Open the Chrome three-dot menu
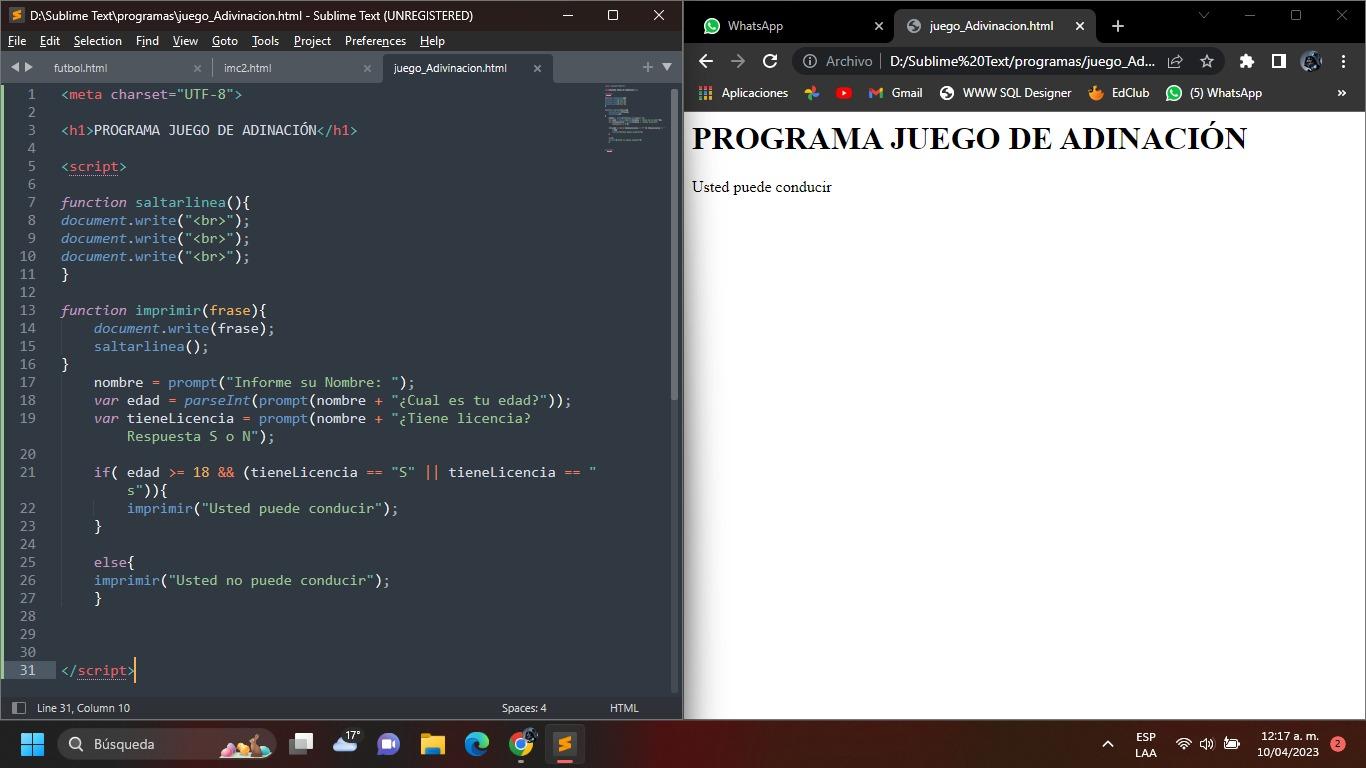1366x768 pixels. [1343, 61]
